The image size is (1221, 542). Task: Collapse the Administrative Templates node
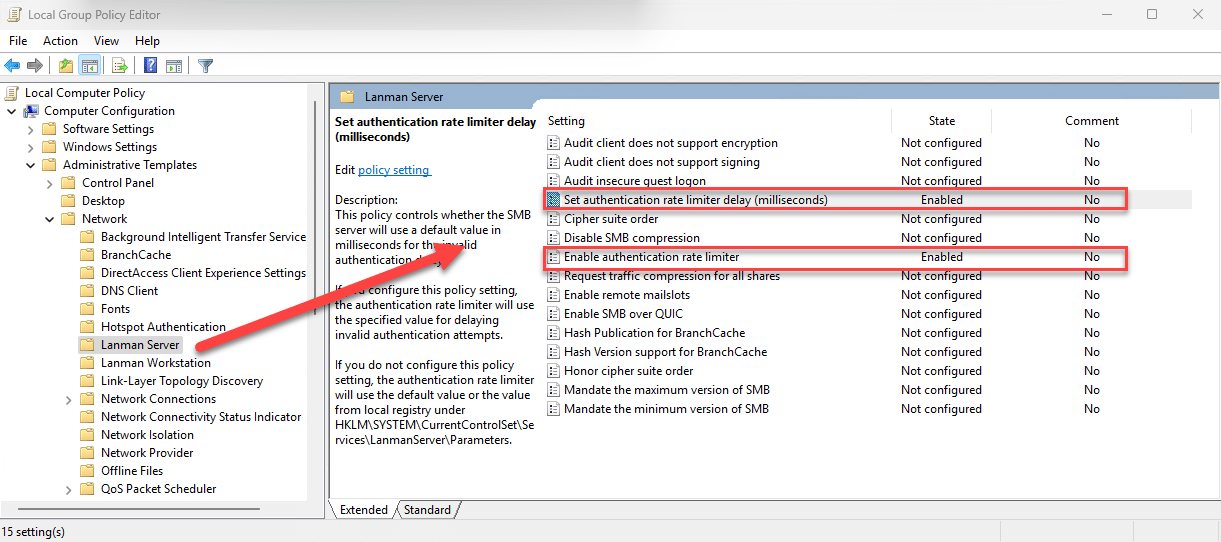pos(30,165)
